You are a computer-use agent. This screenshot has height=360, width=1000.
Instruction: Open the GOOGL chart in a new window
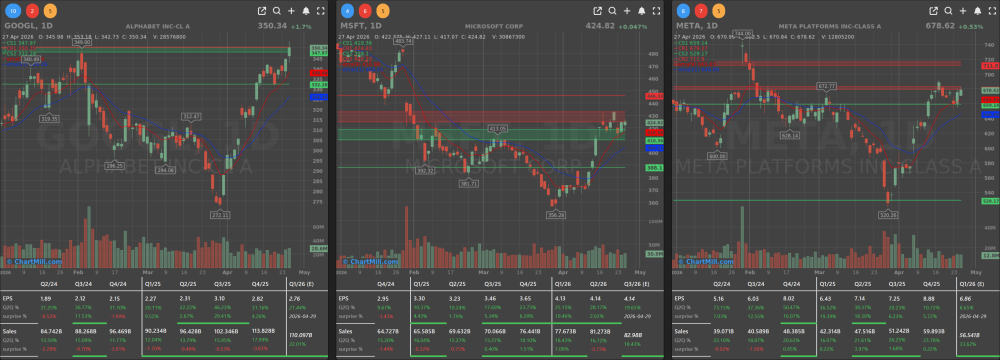[262, 11]
